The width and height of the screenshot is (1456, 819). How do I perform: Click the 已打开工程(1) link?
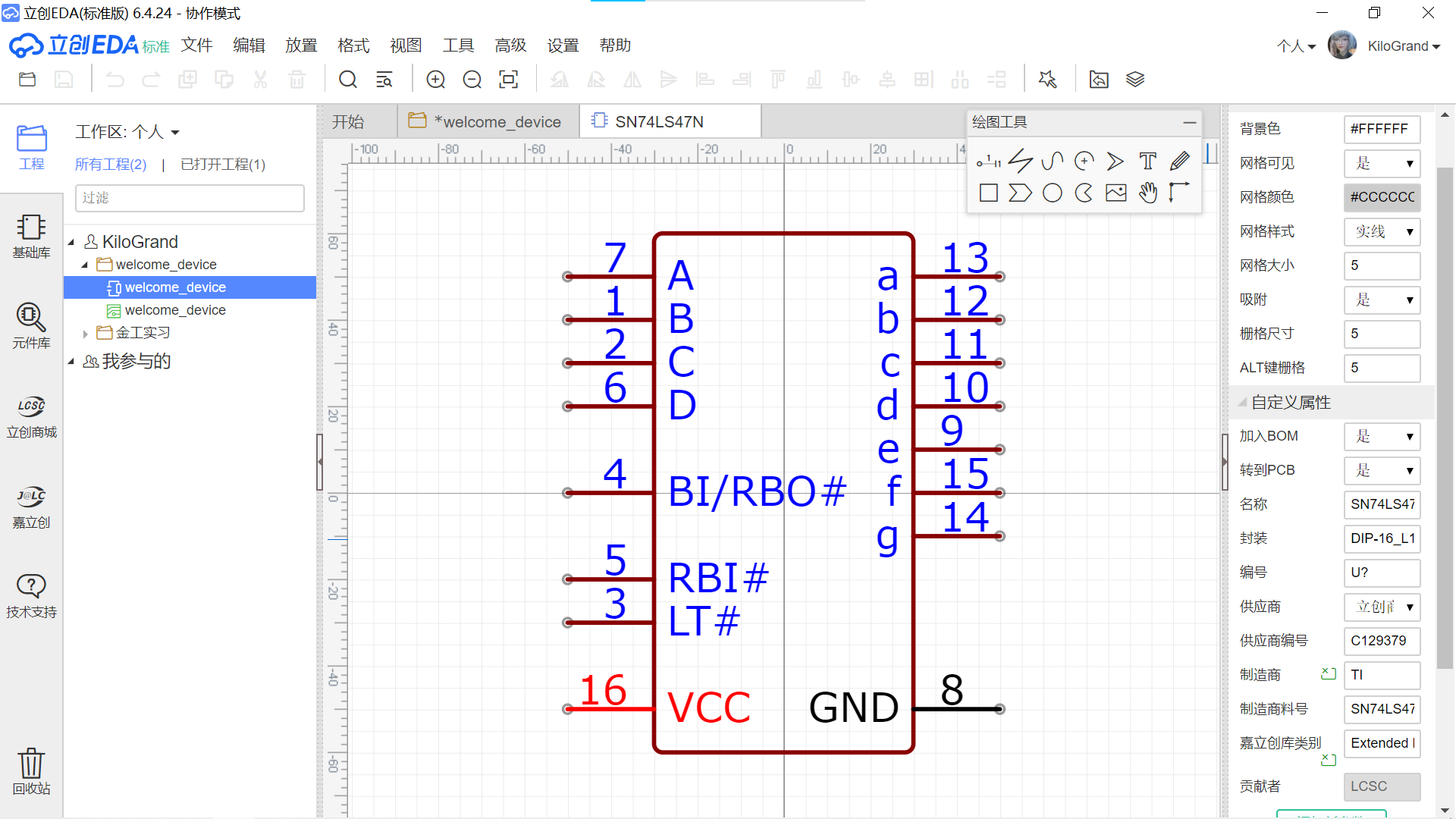pyautogui.click(x=223, y=165)
